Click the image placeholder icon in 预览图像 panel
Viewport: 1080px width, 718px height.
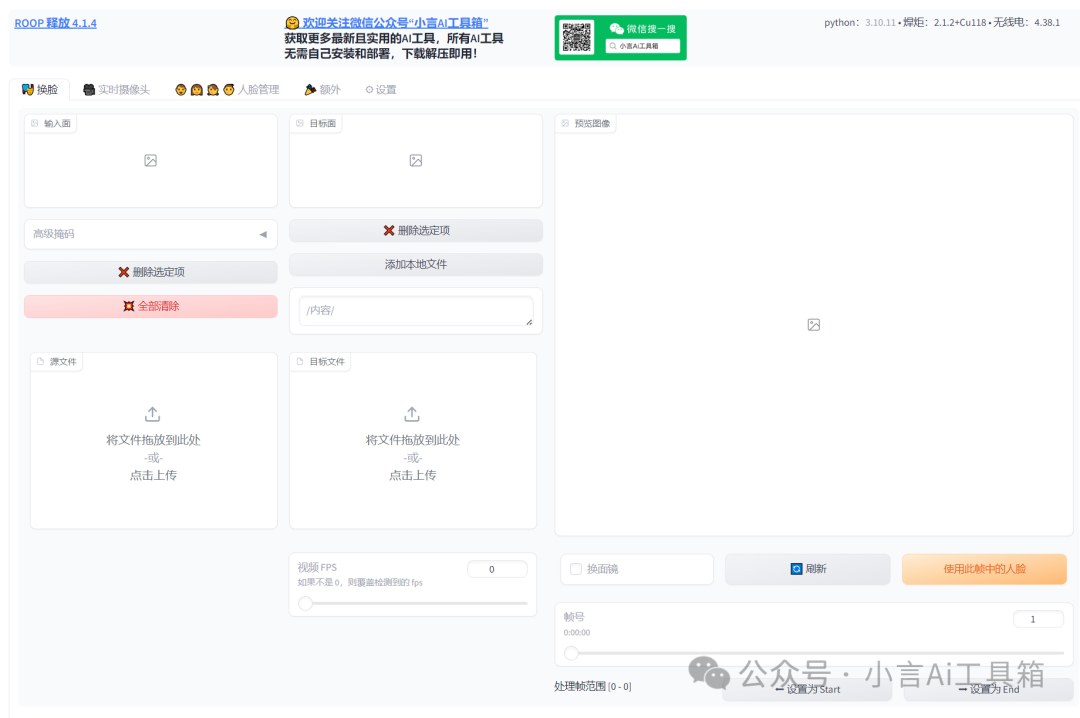tap(813, 325)
